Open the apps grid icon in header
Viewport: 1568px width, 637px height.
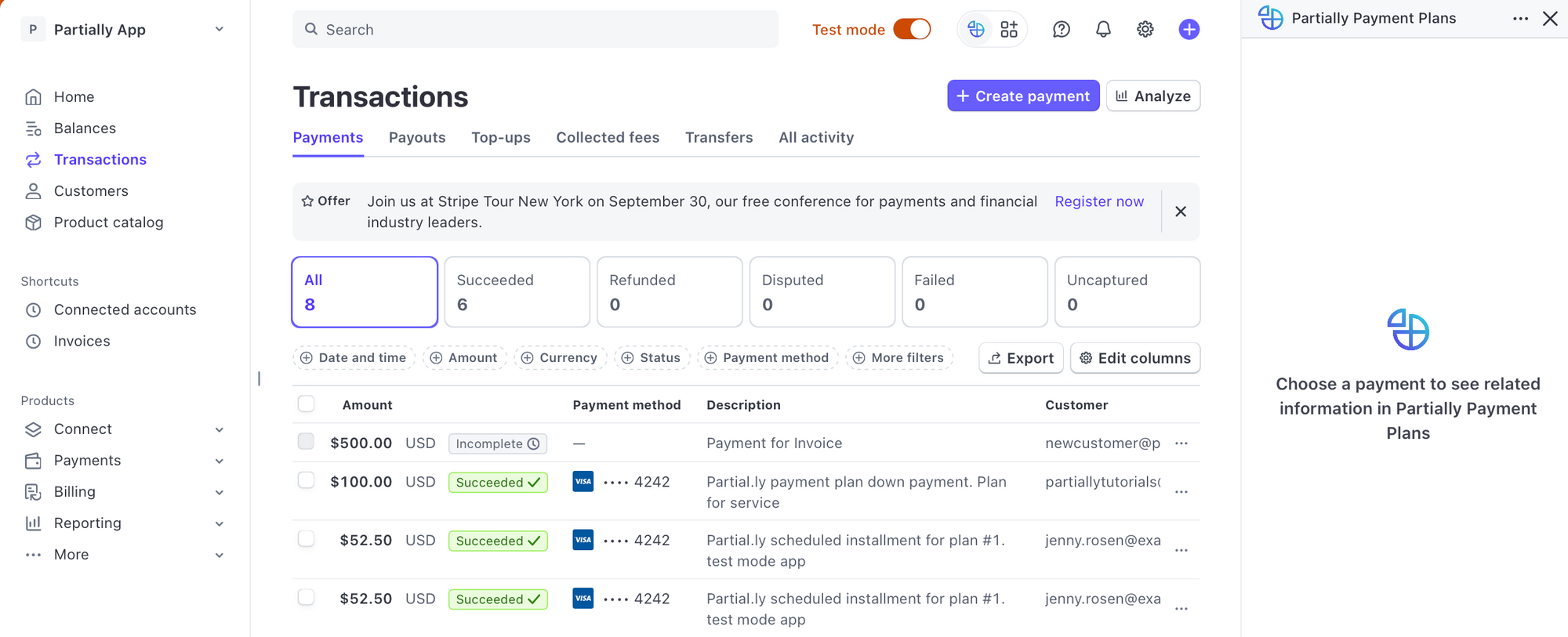pos(1009,30)
